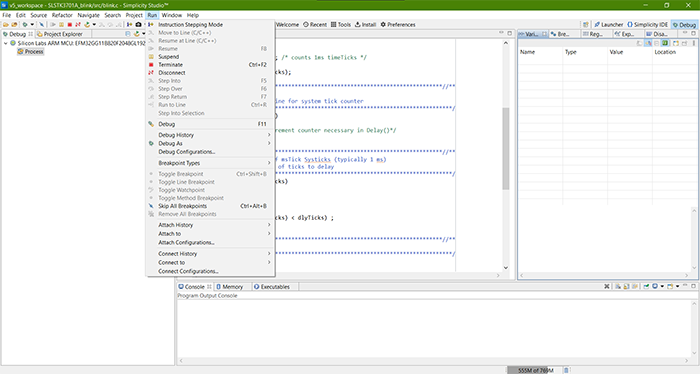
Task: Switch to the Executables tab
Action: (271, 287)
